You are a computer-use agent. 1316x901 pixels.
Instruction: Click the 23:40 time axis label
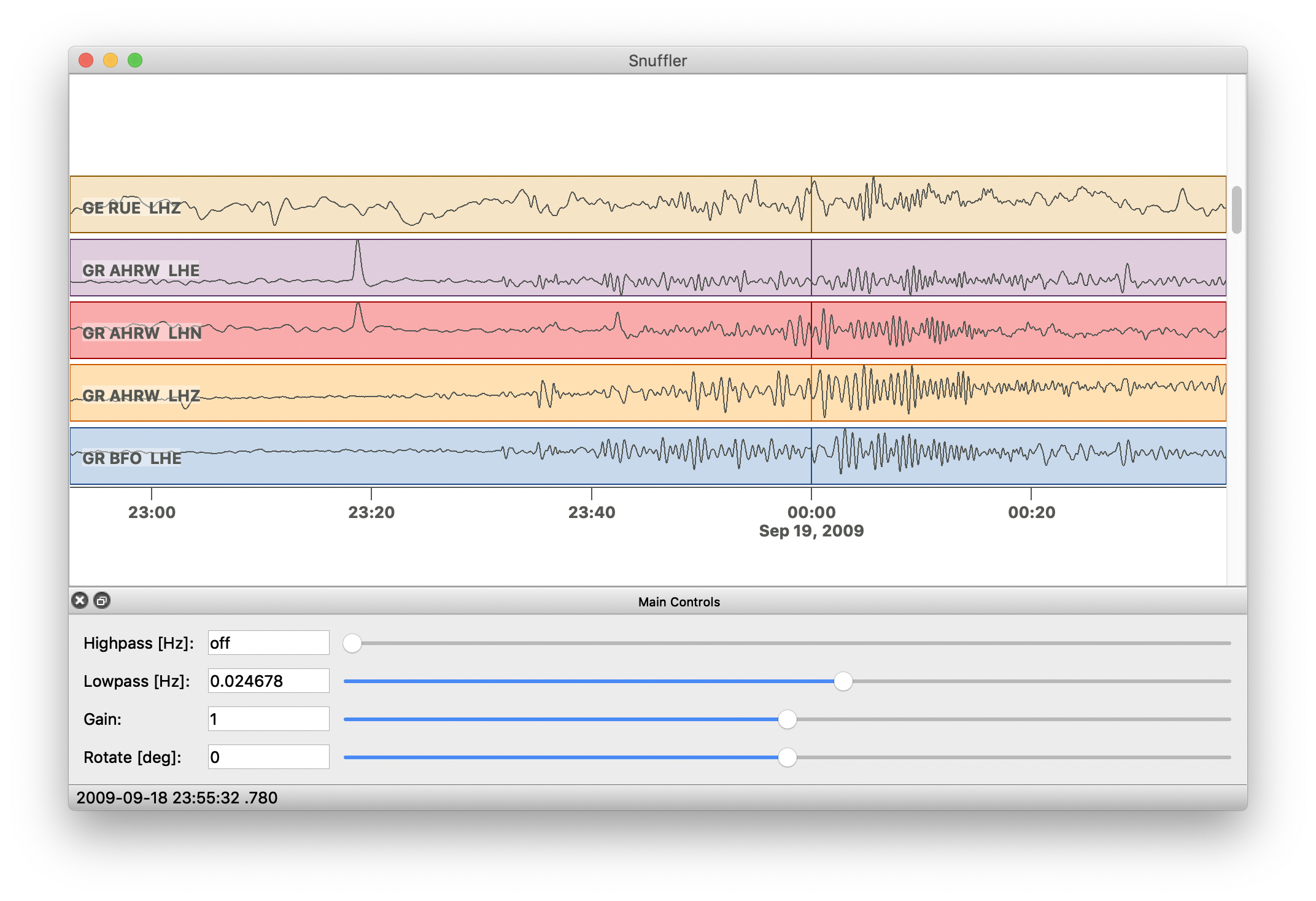[x=592, y=512]
